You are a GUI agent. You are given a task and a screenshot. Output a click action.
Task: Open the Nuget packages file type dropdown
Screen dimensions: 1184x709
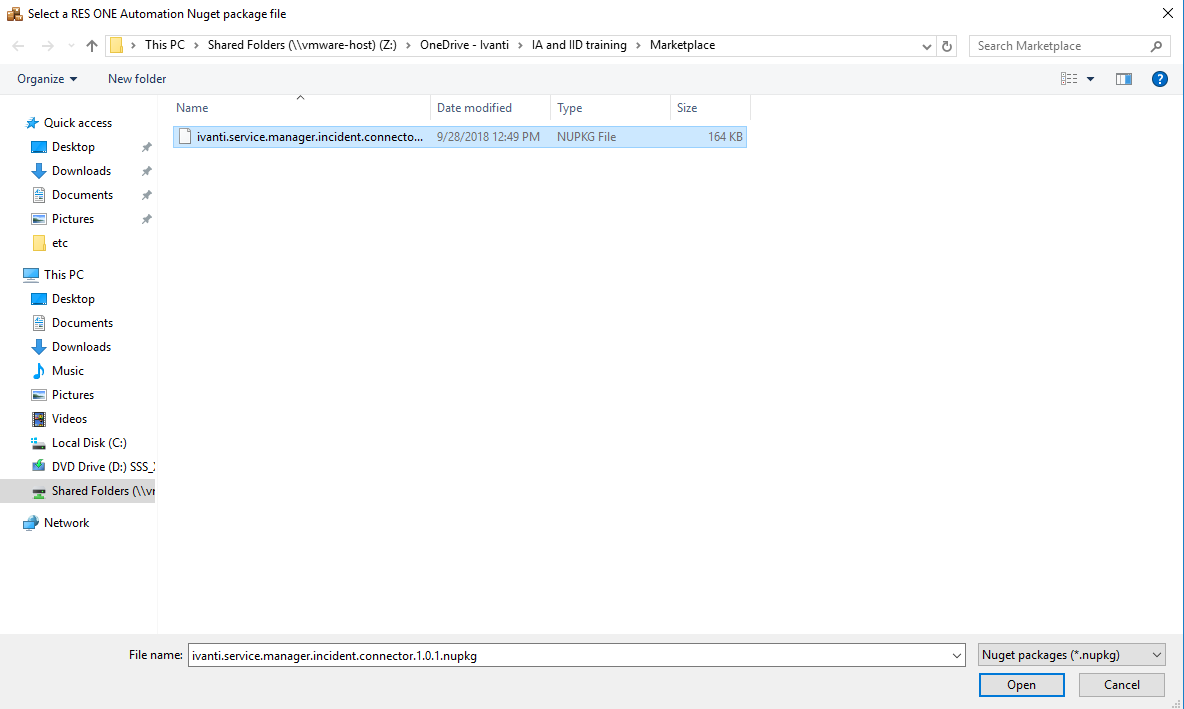[1071, 655]
